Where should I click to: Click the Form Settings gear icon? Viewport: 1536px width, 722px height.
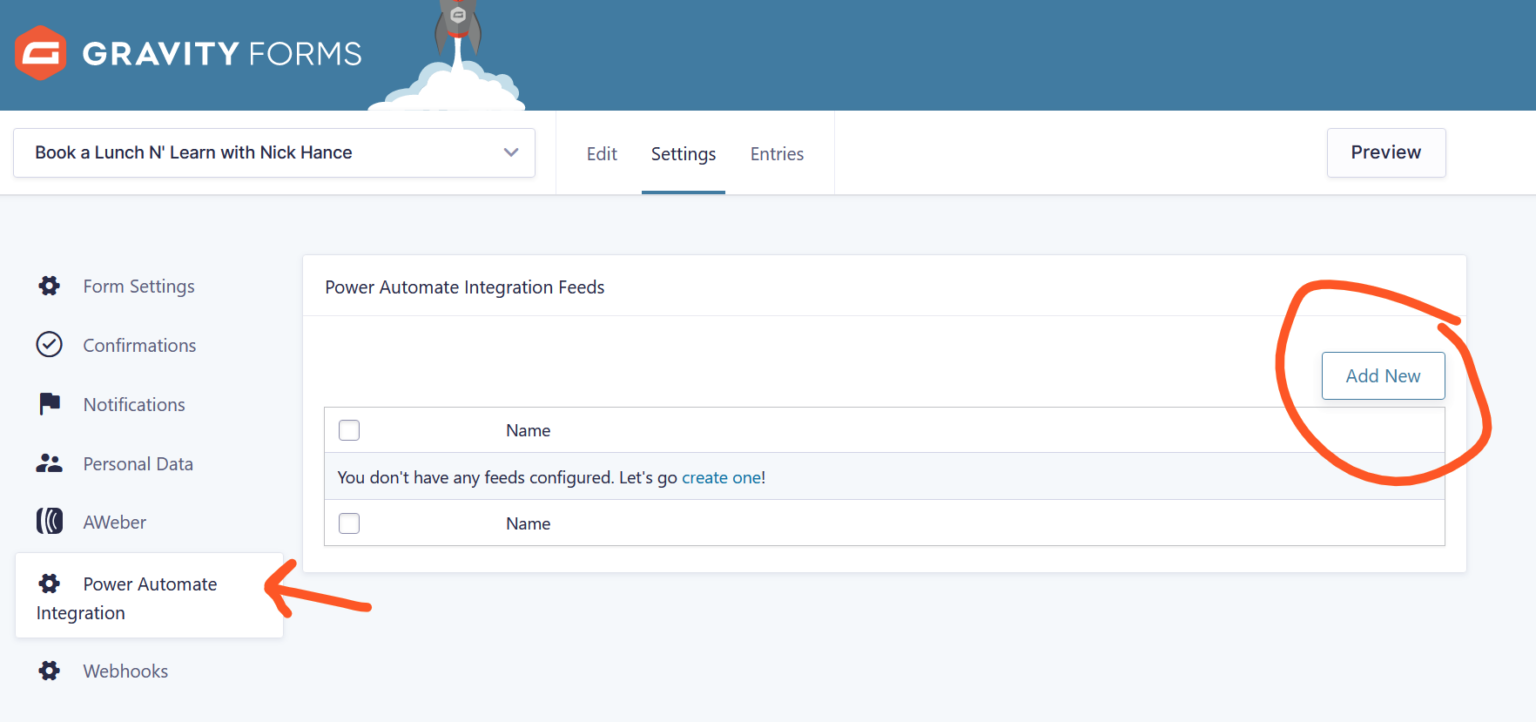click(x=48, y=286)
